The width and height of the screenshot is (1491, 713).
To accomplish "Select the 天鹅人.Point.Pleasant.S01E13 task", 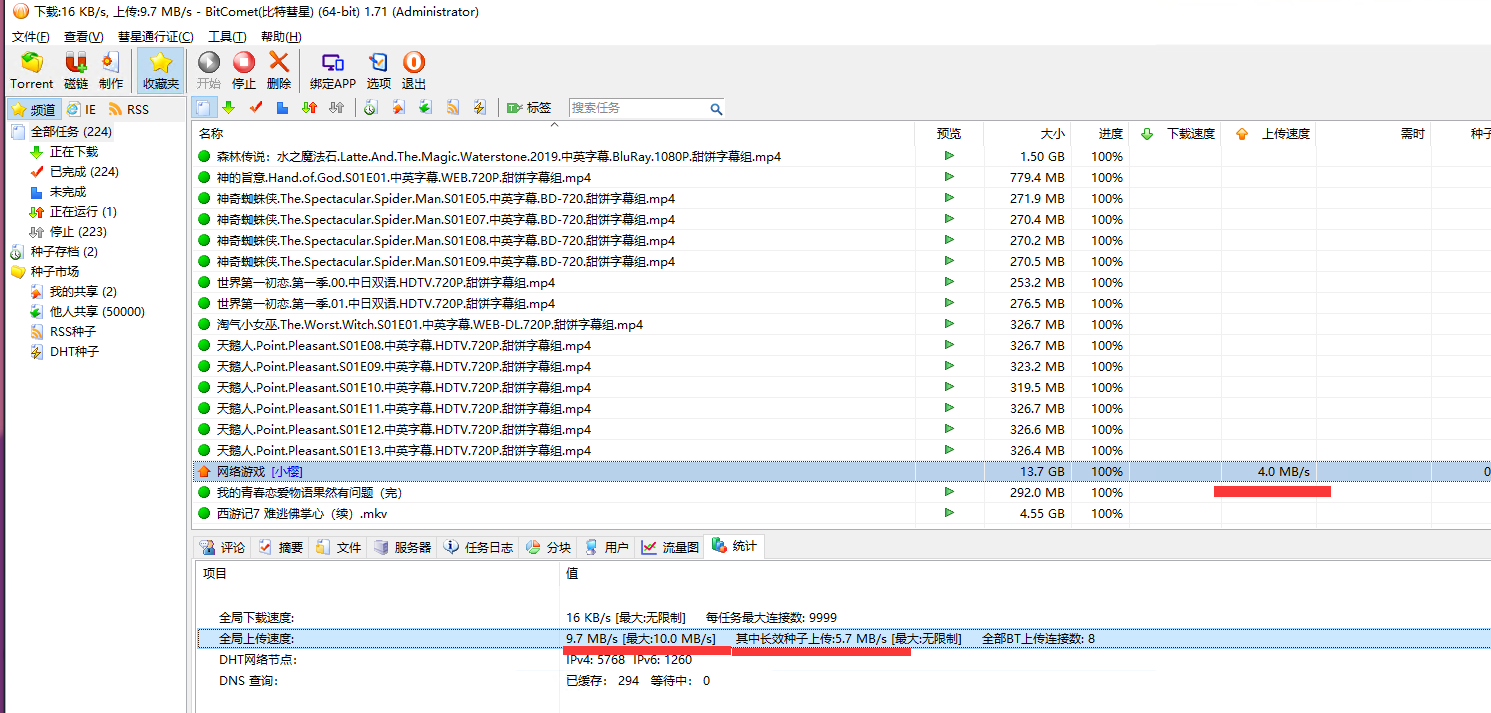I will pos(841,450).
